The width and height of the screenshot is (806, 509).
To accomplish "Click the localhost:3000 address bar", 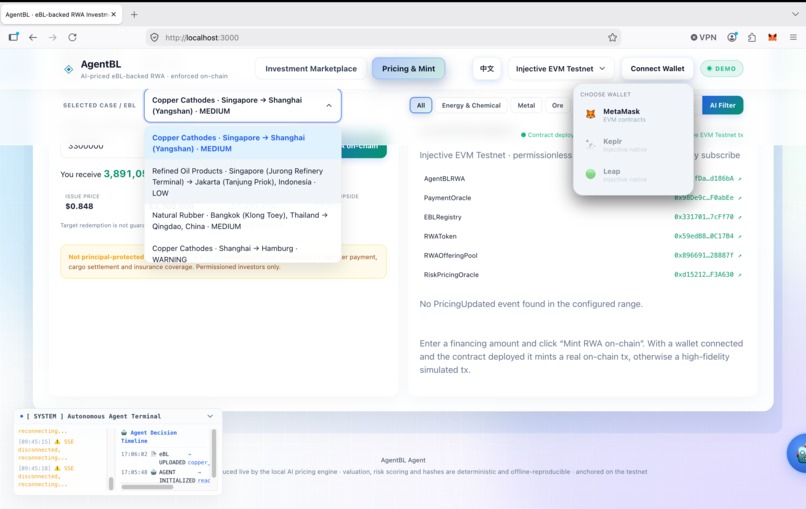I will [x=383, y=38].
